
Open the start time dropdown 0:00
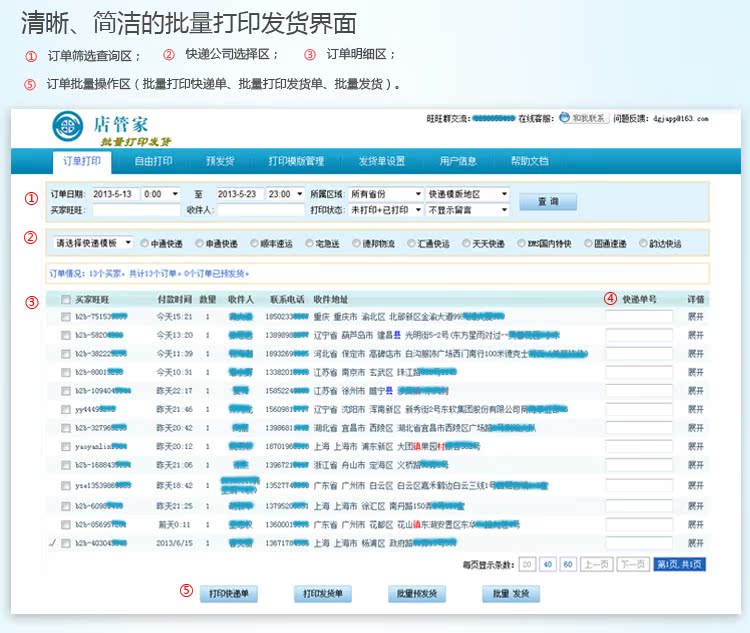(x=161, y=194)
